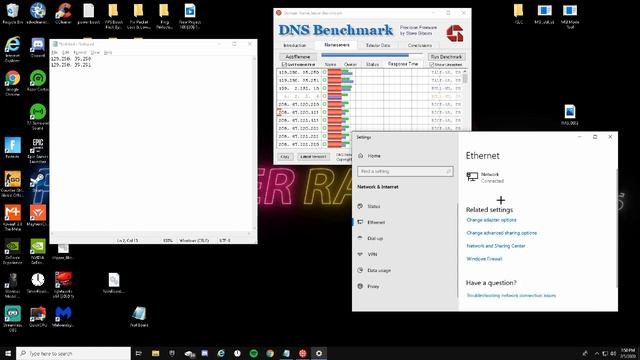
Task: Toggle the Sort Fastest First checkbox
Action: (284, 64)
